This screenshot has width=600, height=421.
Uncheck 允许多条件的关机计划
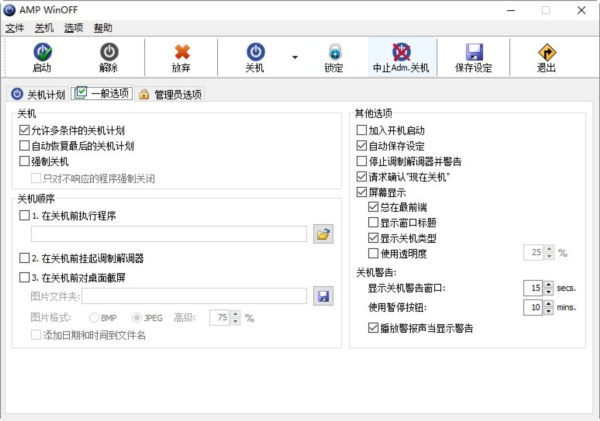[24, 130]
